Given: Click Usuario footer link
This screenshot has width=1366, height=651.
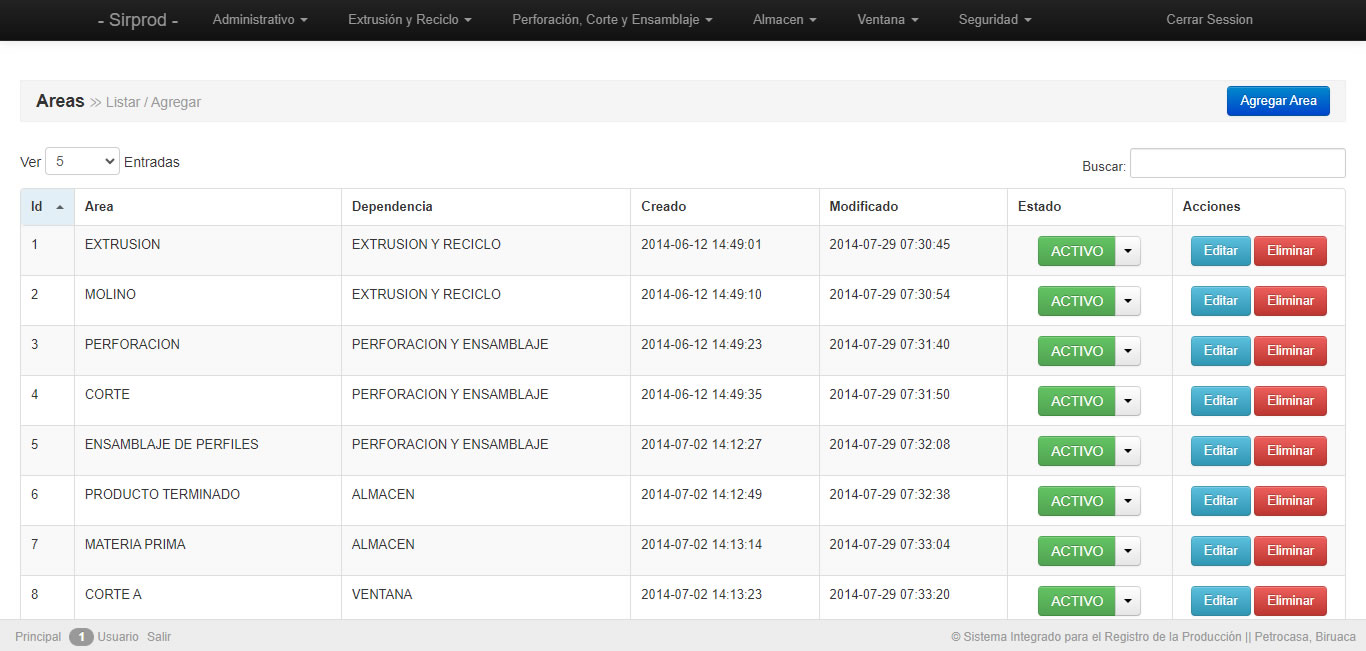Looking at the screenshot, I should pyautogui.click(x=118, y=637).
